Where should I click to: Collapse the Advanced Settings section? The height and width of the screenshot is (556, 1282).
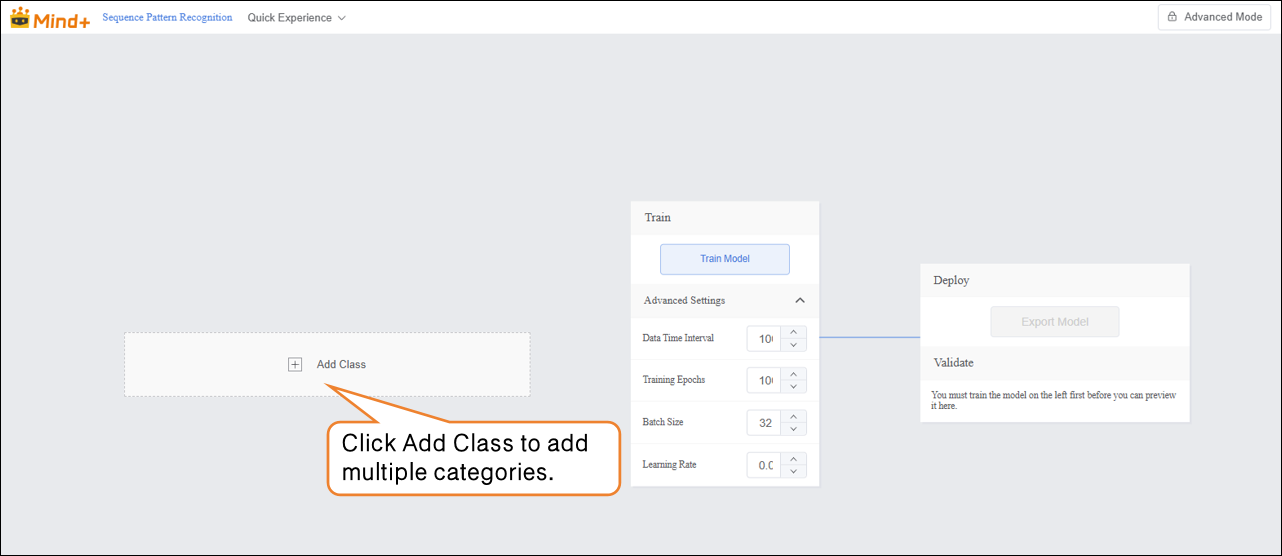(800, 300)
